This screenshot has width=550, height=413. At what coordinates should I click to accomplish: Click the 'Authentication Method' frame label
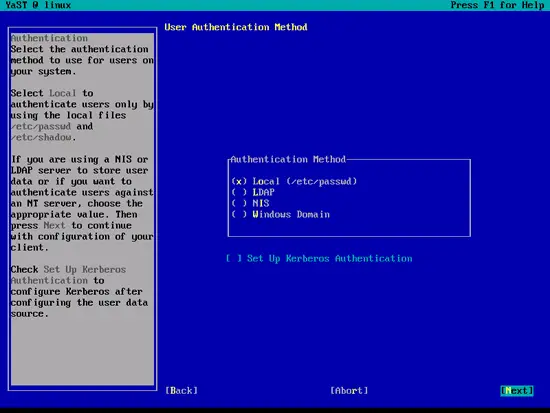click(x=288, y=159)
